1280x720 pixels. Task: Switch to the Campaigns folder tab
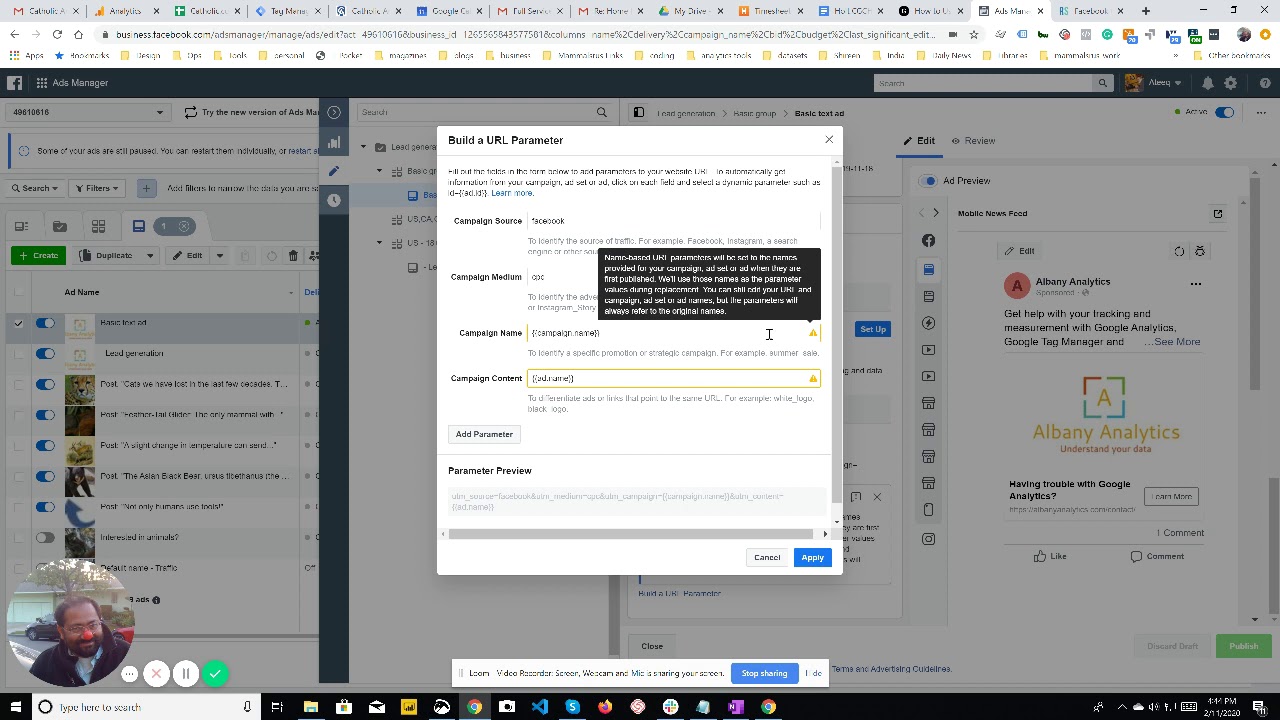59,226
